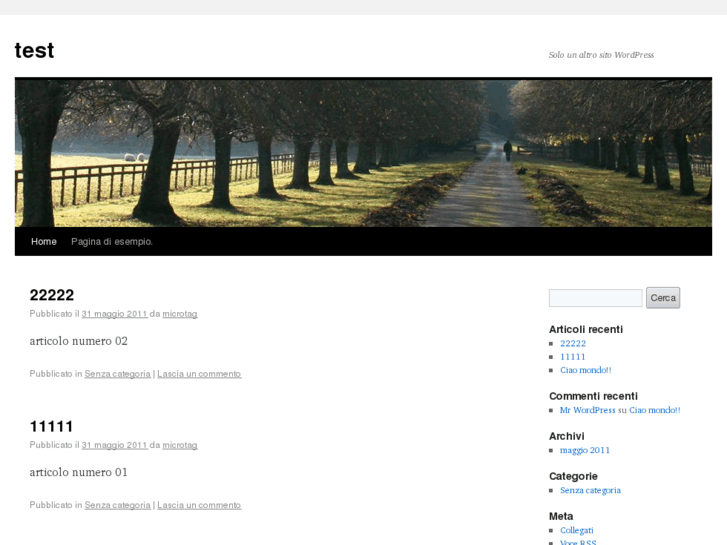This screenshot has height=545, width=727.
Task: Click 'Lascia un commento' under post 11111
Action: click(x=199, y=505)
